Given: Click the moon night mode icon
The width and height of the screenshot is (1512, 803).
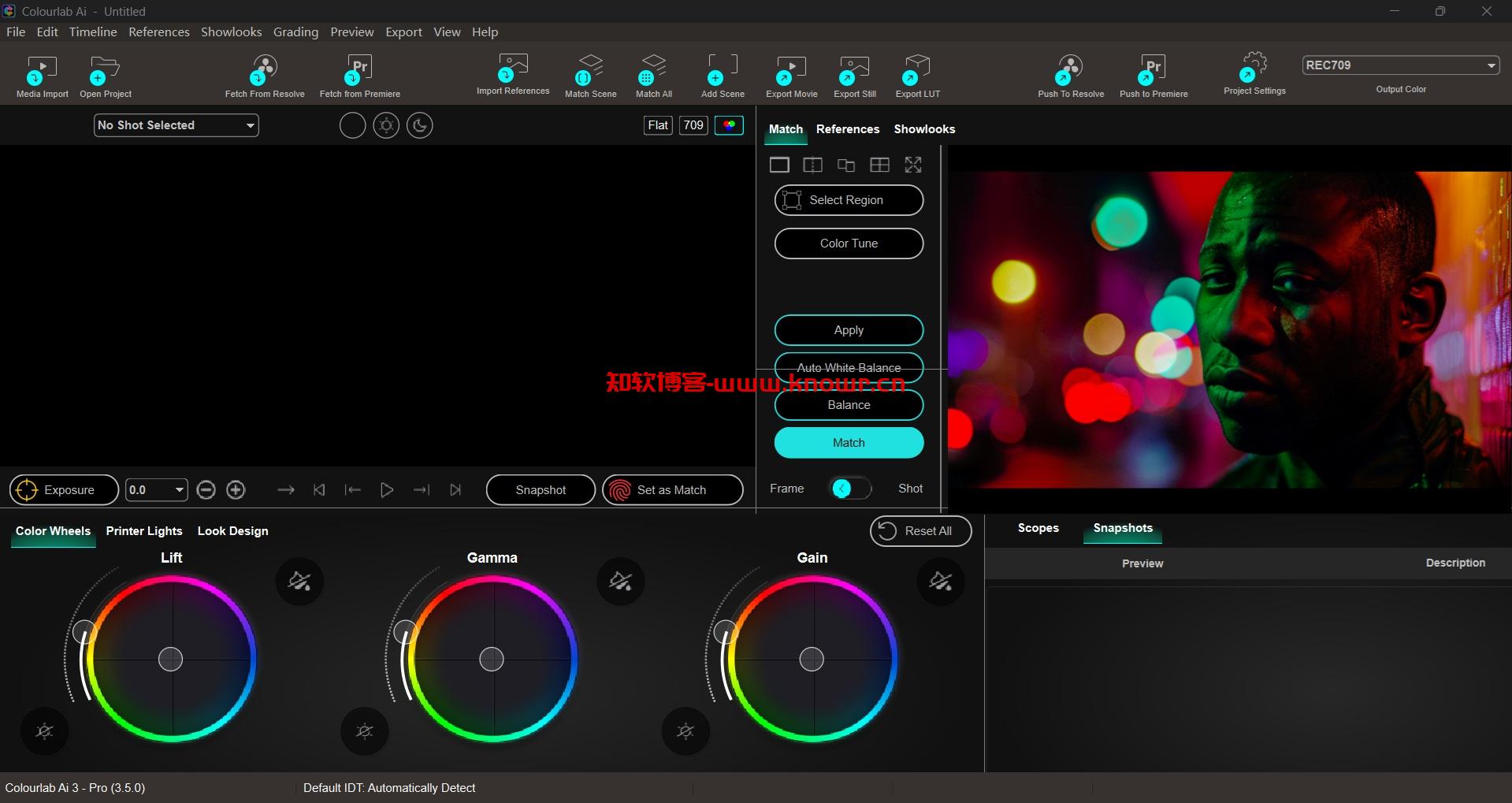Looking at the screenshot, I should pyautogui.click(x=420, y=125).
